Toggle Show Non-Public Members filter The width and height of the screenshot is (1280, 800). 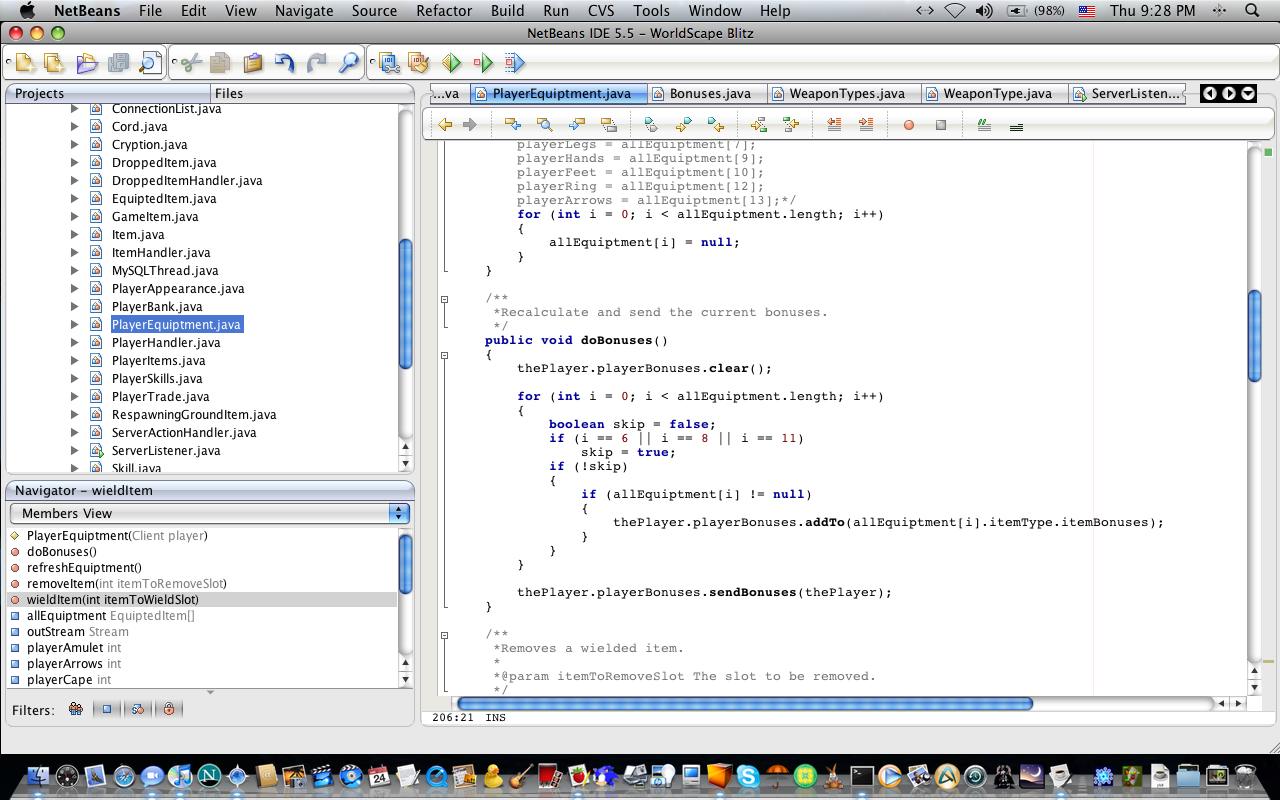point(169,708)
